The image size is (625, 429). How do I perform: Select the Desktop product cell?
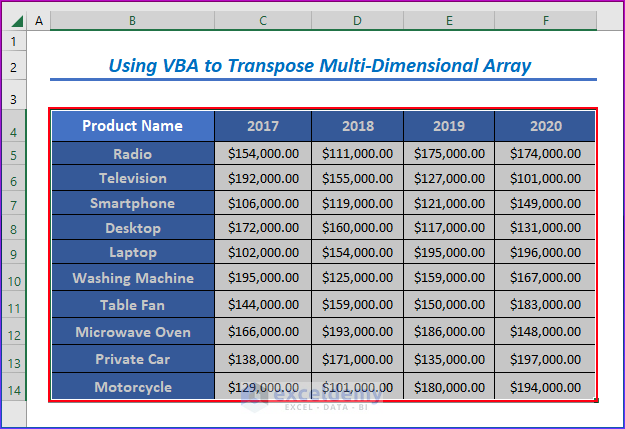(x=133, y=228)
